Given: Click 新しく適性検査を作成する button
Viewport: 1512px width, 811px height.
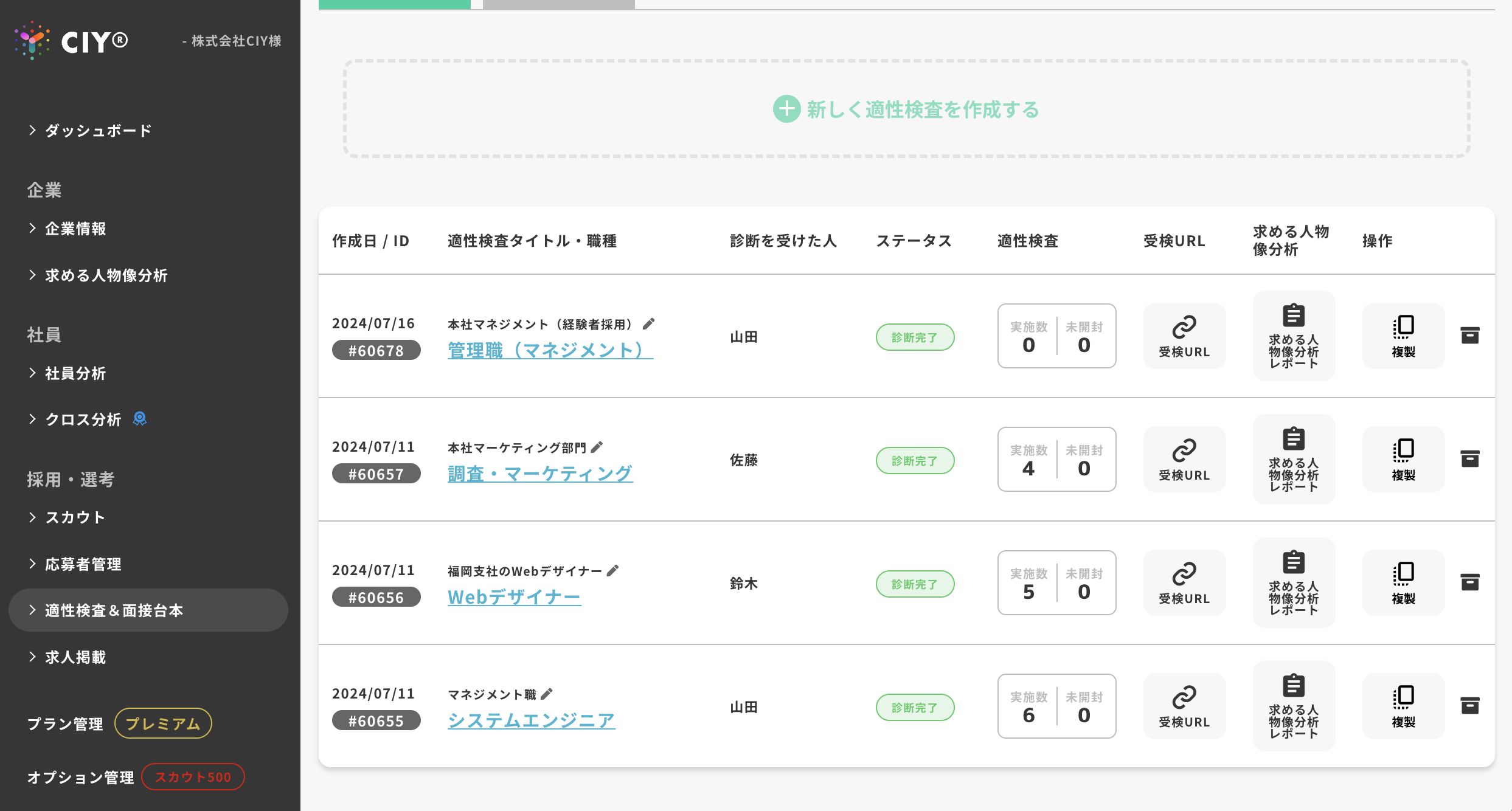Looking at the screenshot, I should (906, 109).
